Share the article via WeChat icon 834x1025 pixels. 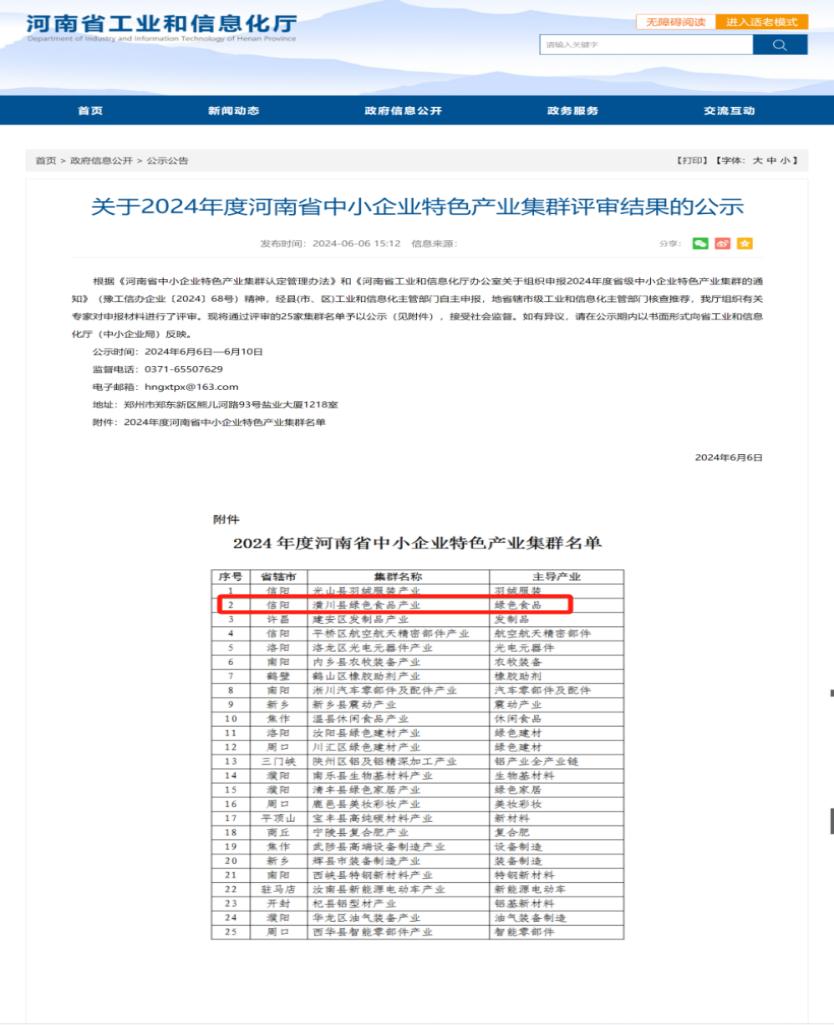click(700, 243)
